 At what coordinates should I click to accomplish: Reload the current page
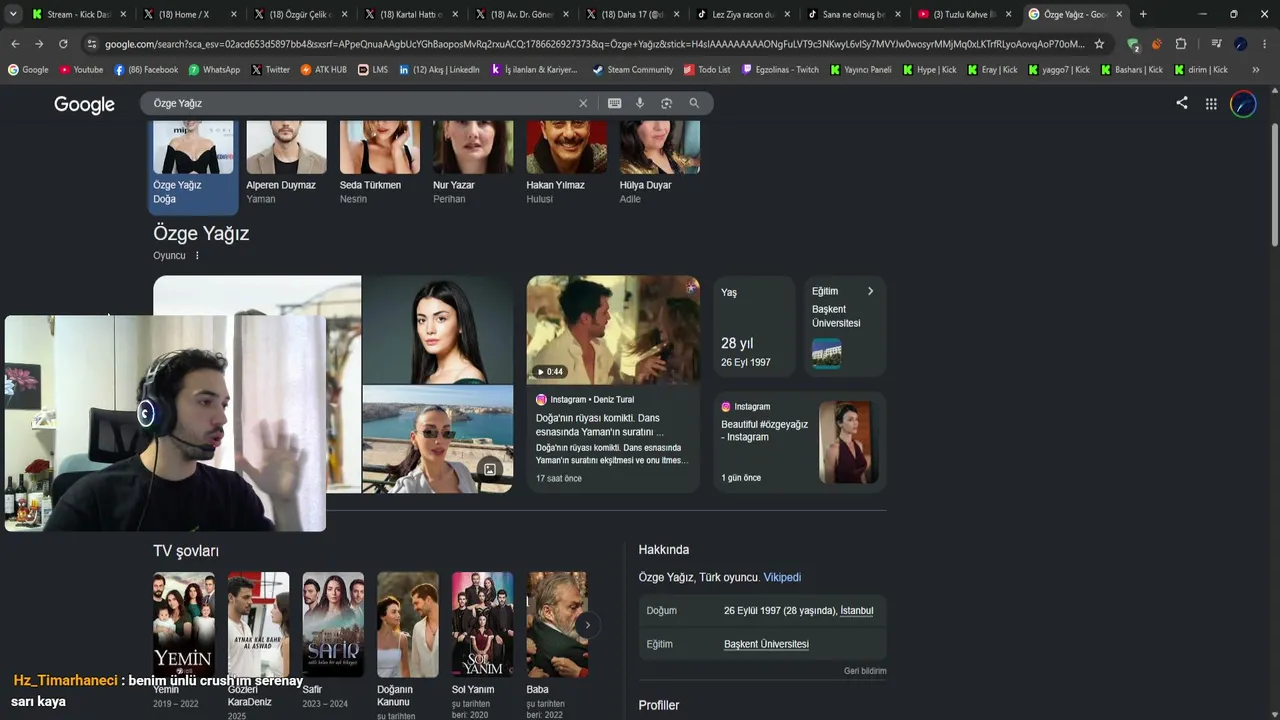63,44
